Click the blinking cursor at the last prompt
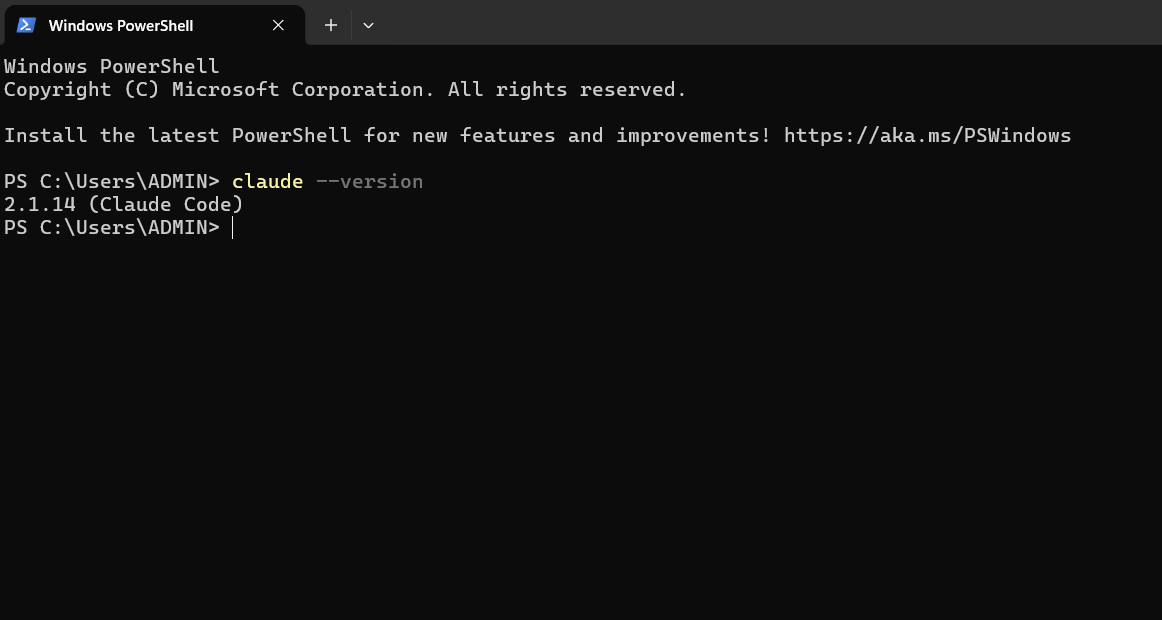1162x620 pixels. [232, 228]
